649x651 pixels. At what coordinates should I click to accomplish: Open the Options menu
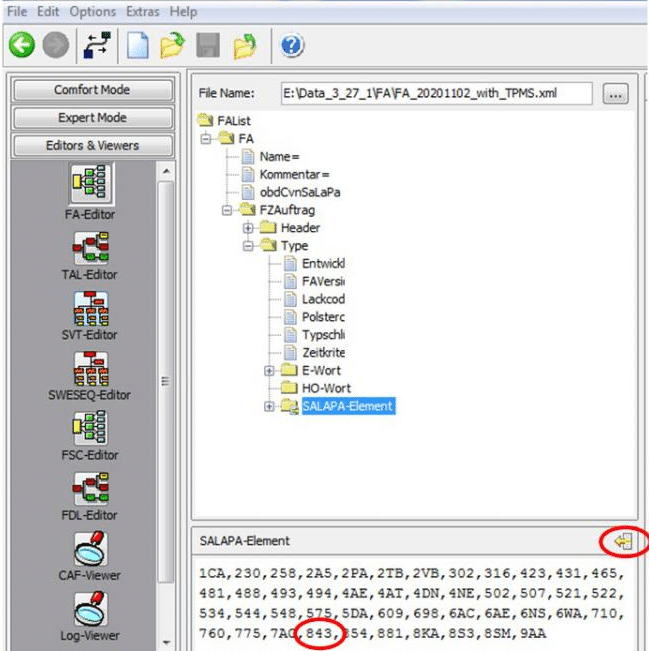coord(93,12)
